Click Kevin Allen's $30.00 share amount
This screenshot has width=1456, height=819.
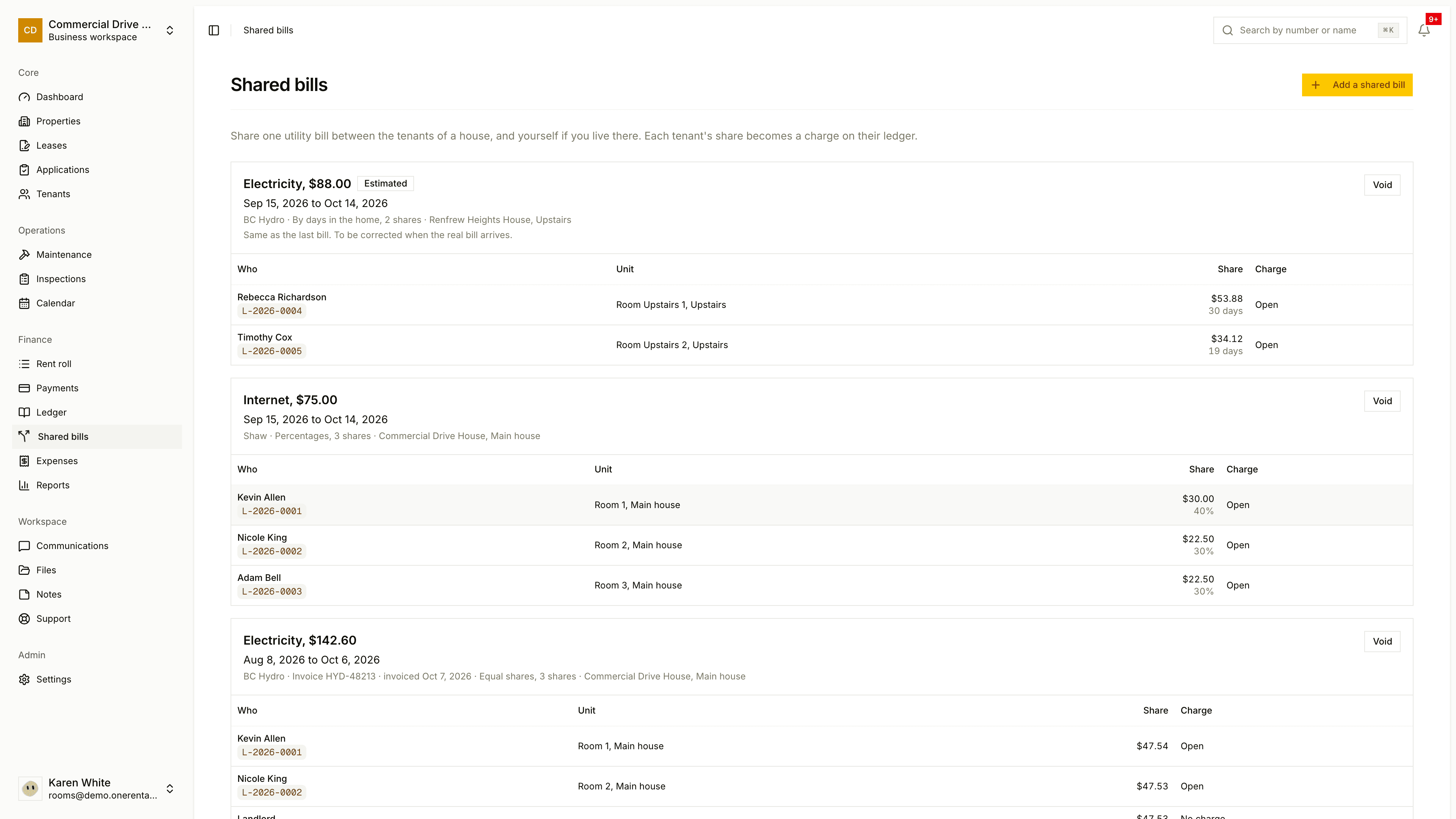[x=1198, y=499]
